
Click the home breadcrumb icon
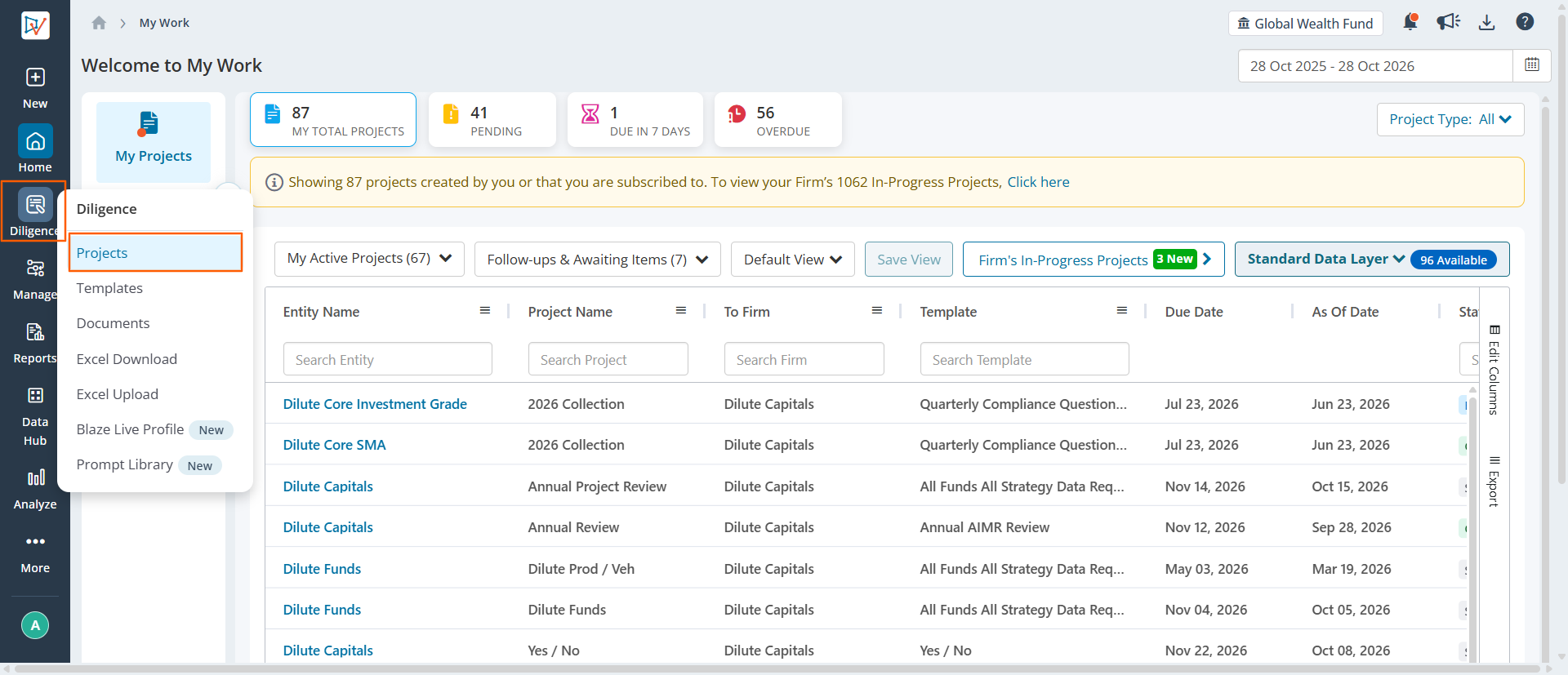pyautogui.click(x=99, y=23)
